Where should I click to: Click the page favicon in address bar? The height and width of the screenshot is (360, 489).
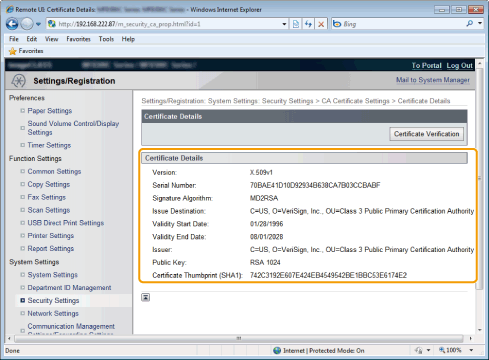pos(52,24)
